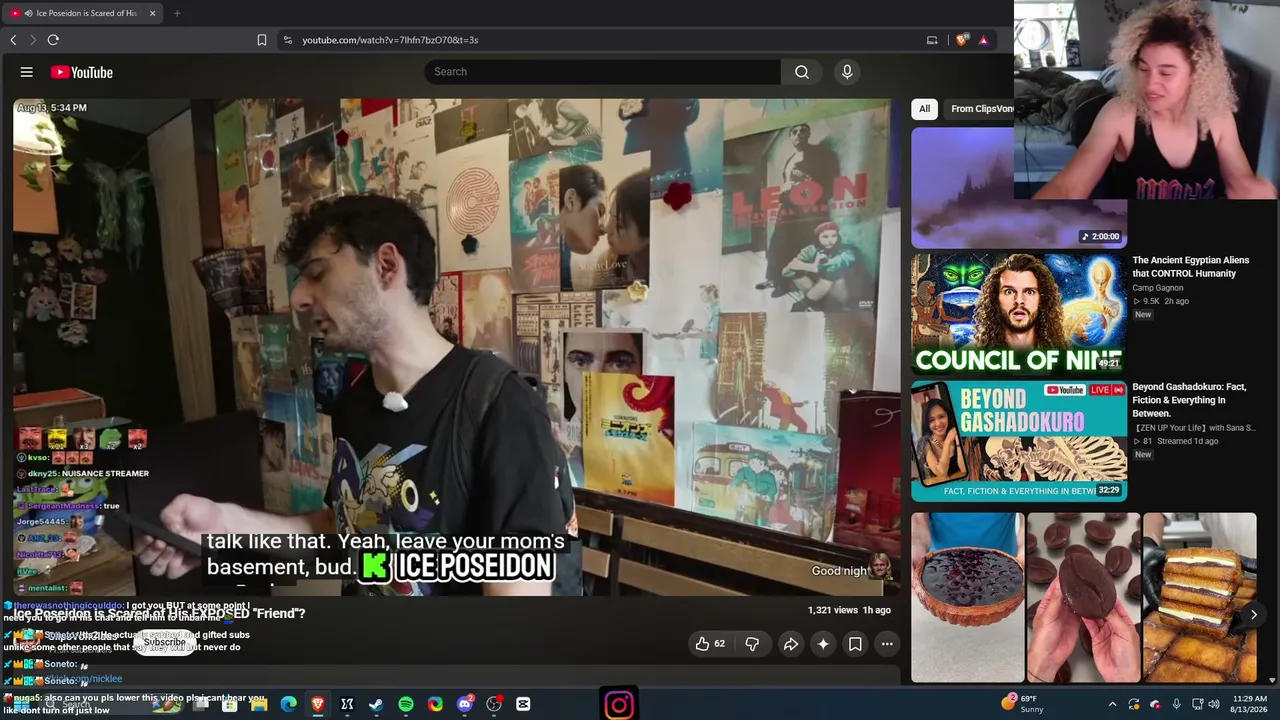Click the Instagram icon on the taskbar
This screenshot has width=1280, height=720.
(619, 704)
